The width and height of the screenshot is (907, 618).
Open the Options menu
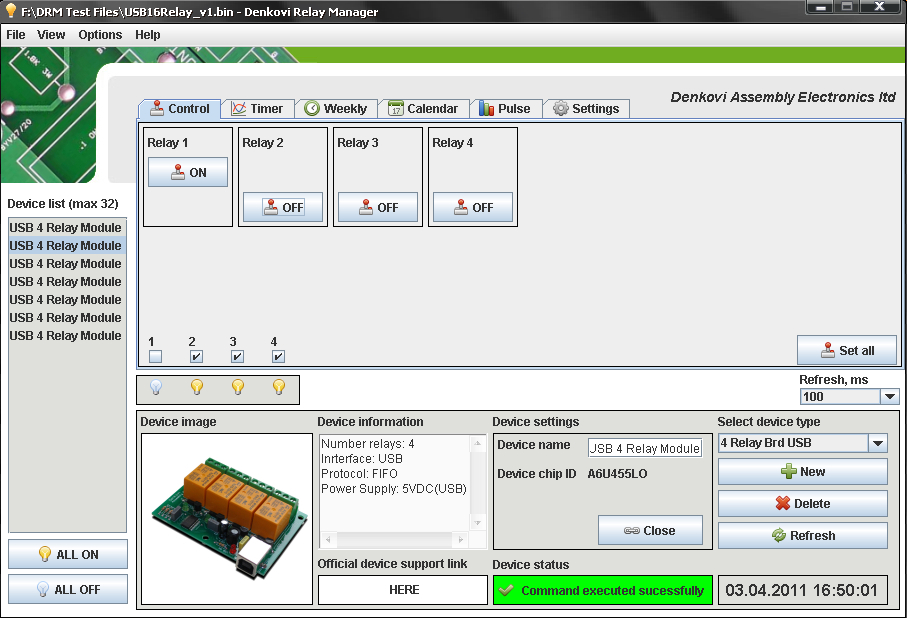[x=100, y=35]
